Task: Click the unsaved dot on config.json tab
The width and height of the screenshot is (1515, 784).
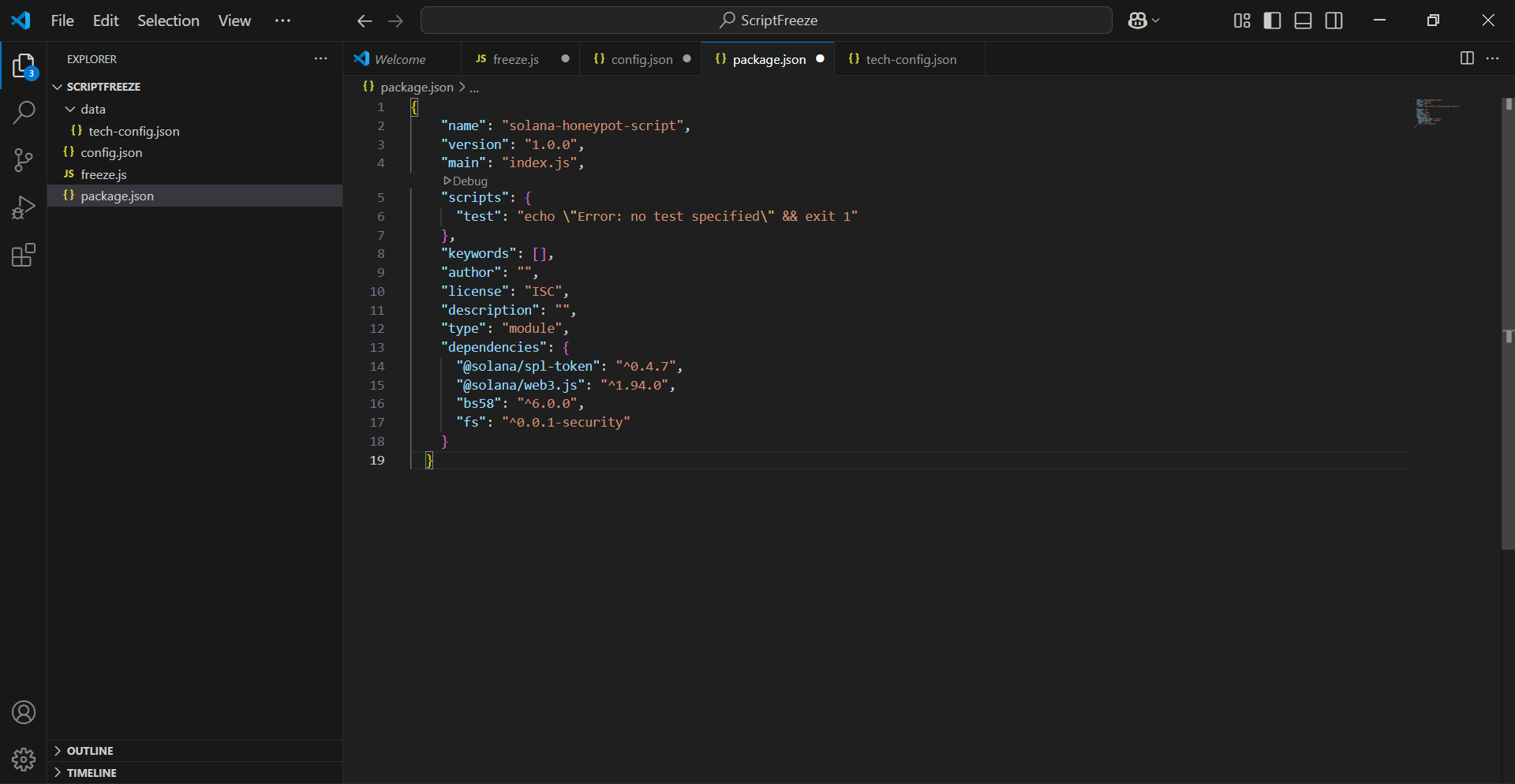Action: click(687, 58)
